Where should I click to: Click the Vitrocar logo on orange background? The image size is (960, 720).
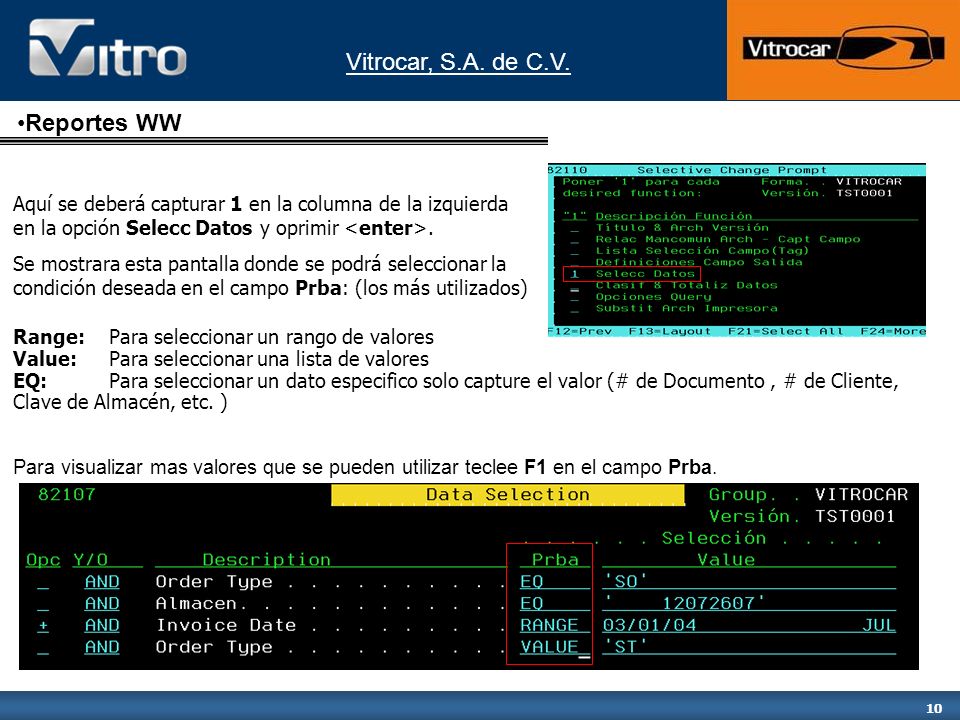click(x=843, y=48)
